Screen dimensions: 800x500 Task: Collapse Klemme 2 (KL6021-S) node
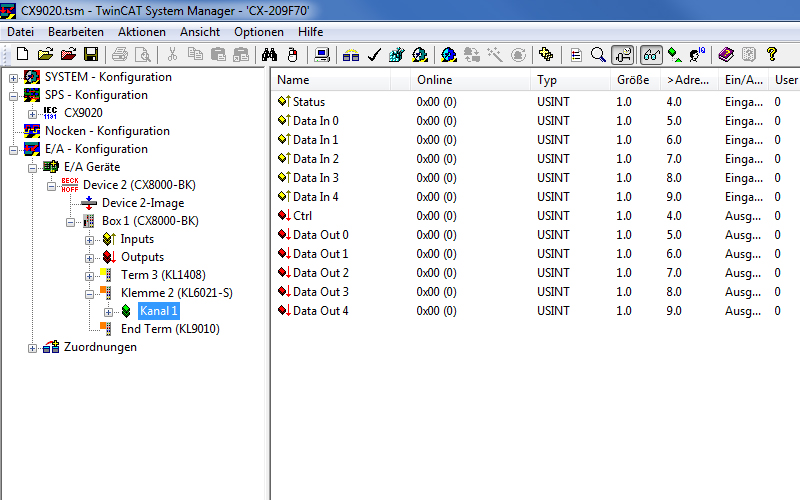click(89, 294)
